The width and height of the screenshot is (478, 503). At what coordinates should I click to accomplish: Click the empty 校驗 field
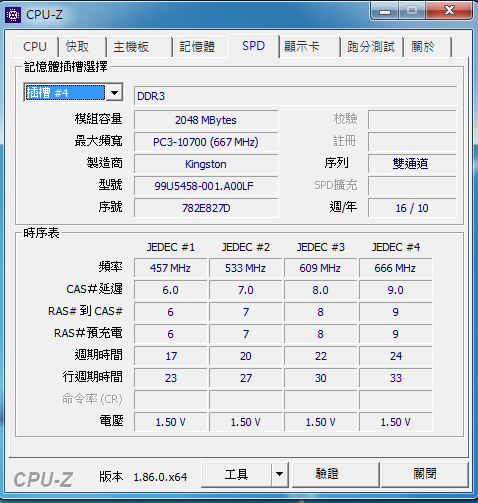coord(412,120)
